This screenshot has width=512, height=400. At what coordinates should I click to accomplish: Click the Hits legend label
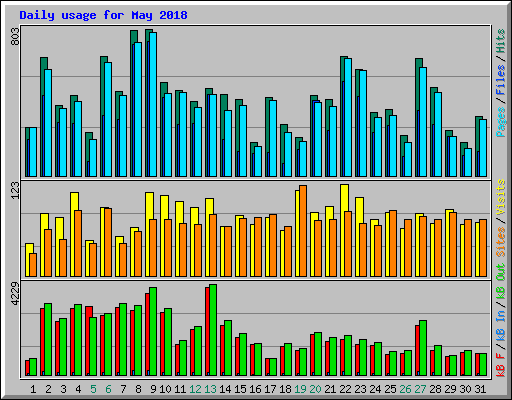click(501, 41)
